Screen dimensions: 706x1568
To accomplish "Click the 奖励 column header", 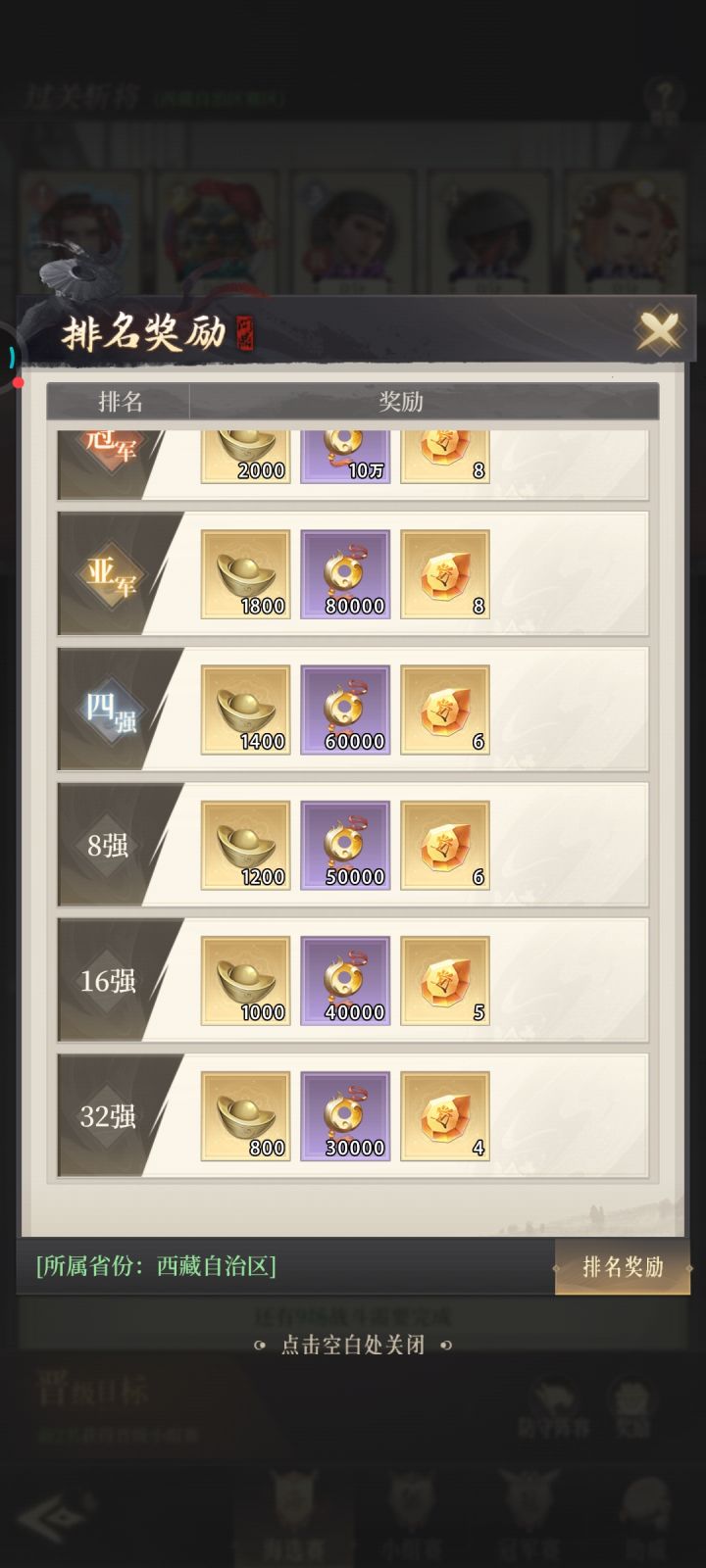I will click(400, 401).
